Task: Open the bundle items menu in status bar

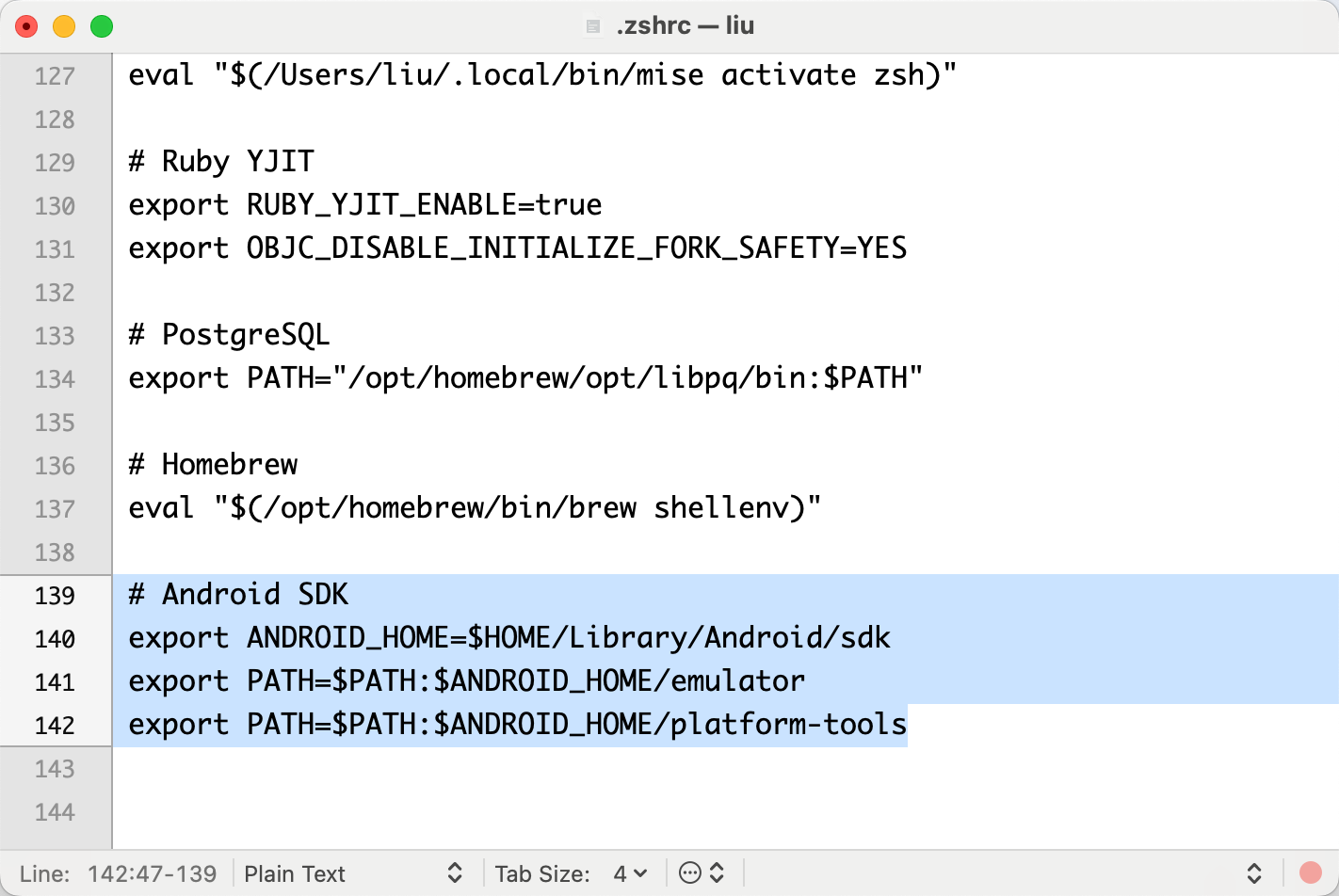Action: [702, 873]
